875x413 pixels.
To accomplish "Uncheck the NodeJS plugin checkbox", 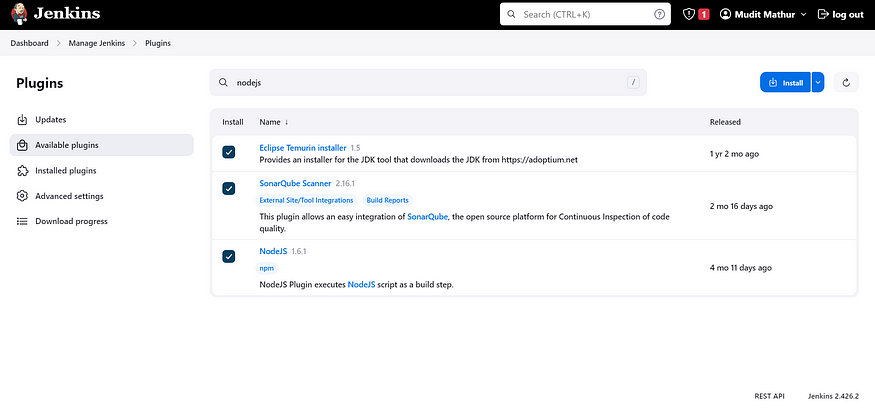I will pyautogui.click(x=229, y=256).
